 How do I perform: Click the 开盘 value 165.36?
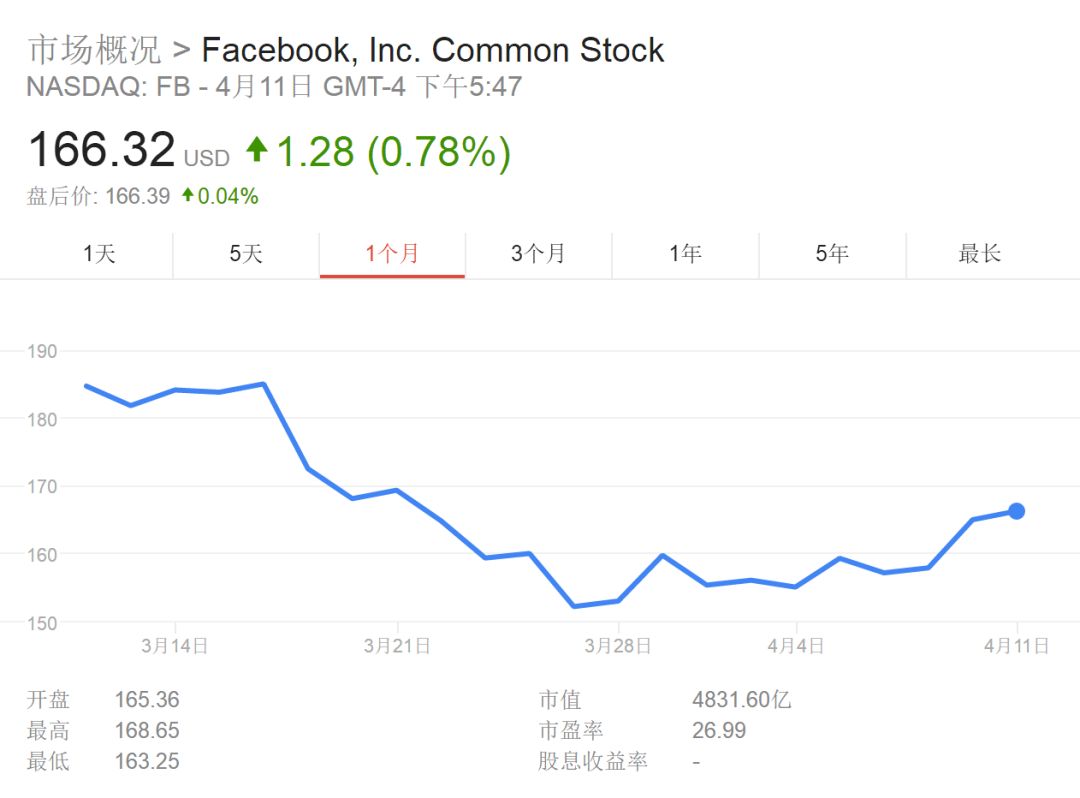click(147, 700)
